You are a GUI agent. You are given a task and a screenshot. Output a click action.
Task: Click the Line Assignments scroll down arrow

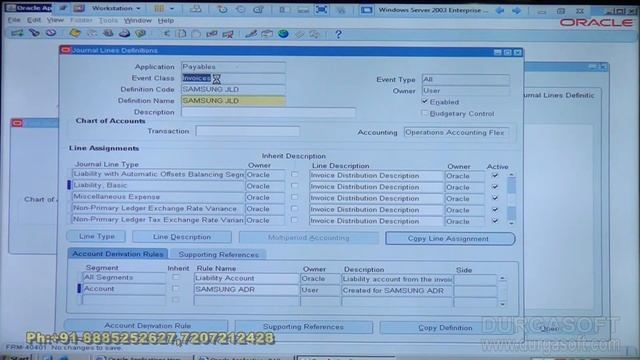pyautogui.click(x=511, y=224)
